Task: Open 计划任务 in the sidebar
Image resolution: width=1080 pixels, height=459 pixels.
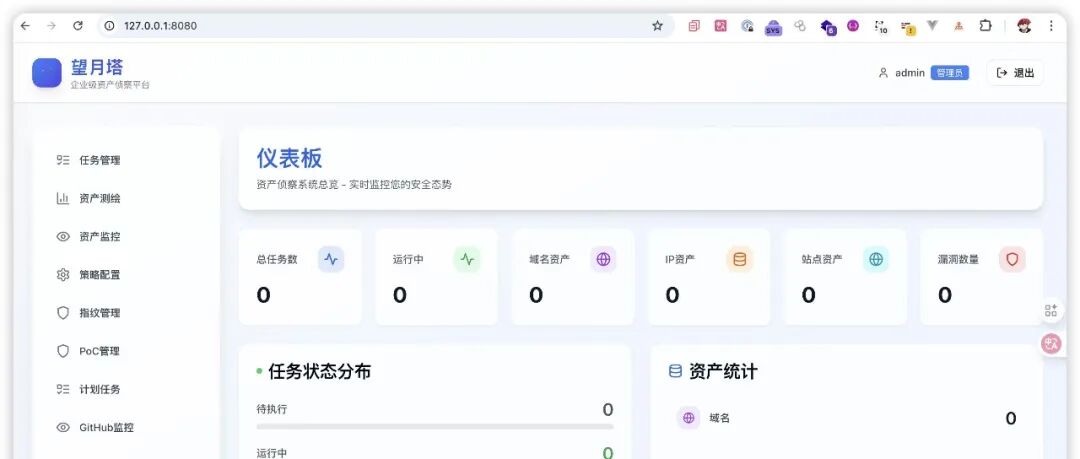Action: tap(126, 389)
